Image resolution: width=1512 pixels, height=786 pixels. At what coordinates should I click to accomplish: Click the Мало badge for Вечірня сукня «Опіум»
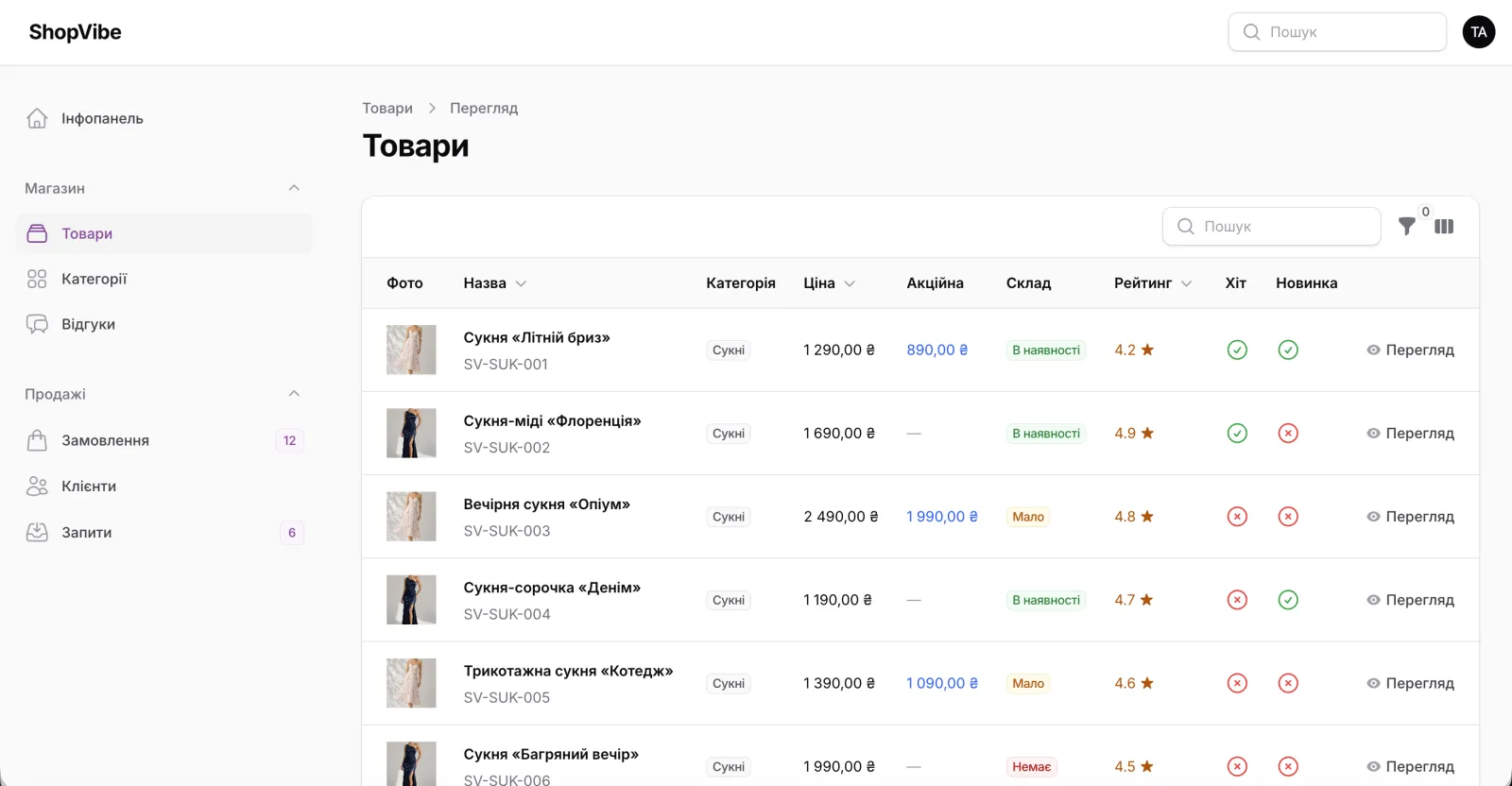(1028, 517)
